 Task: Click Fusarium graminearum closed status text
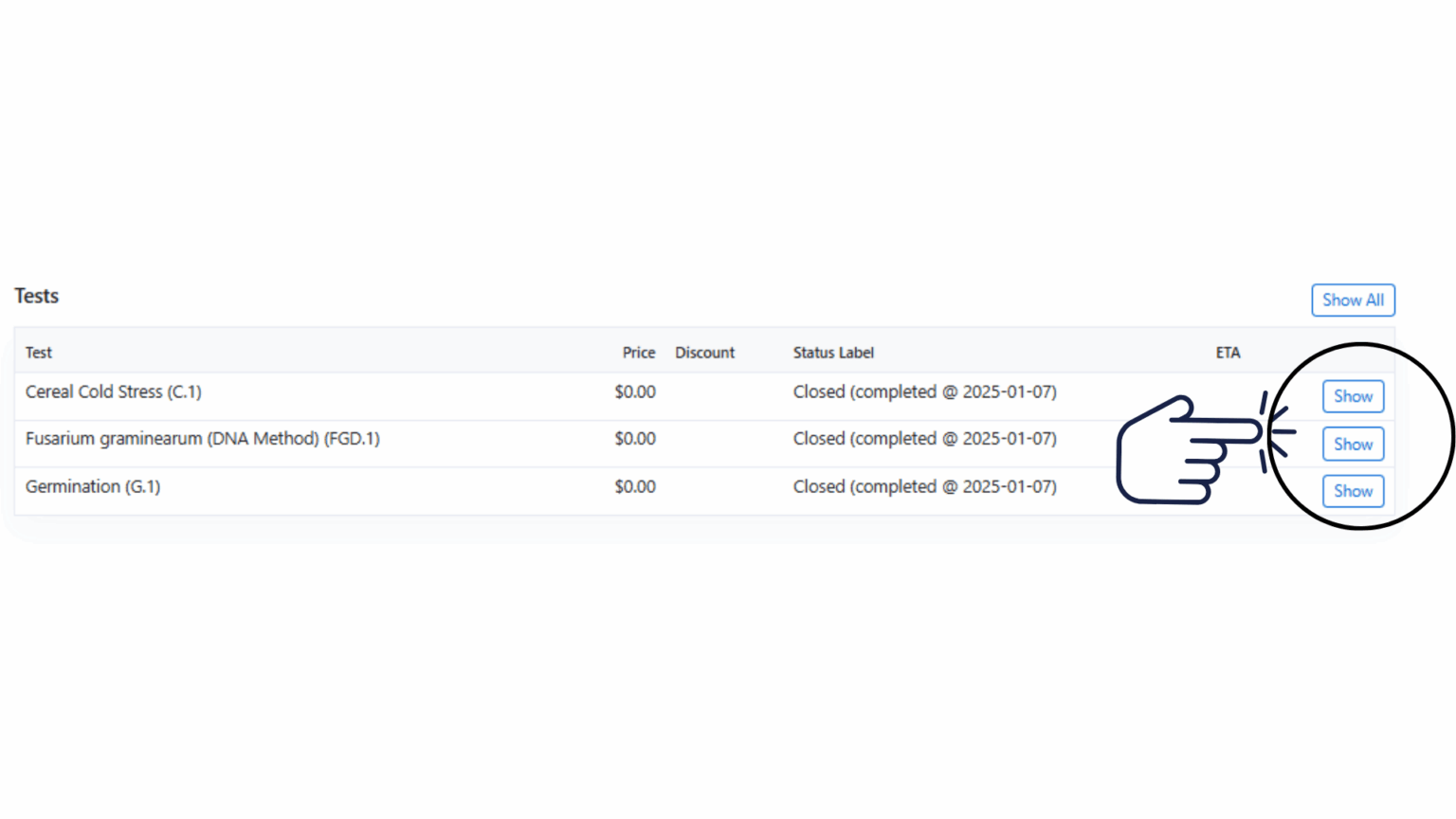click(924, 439)
